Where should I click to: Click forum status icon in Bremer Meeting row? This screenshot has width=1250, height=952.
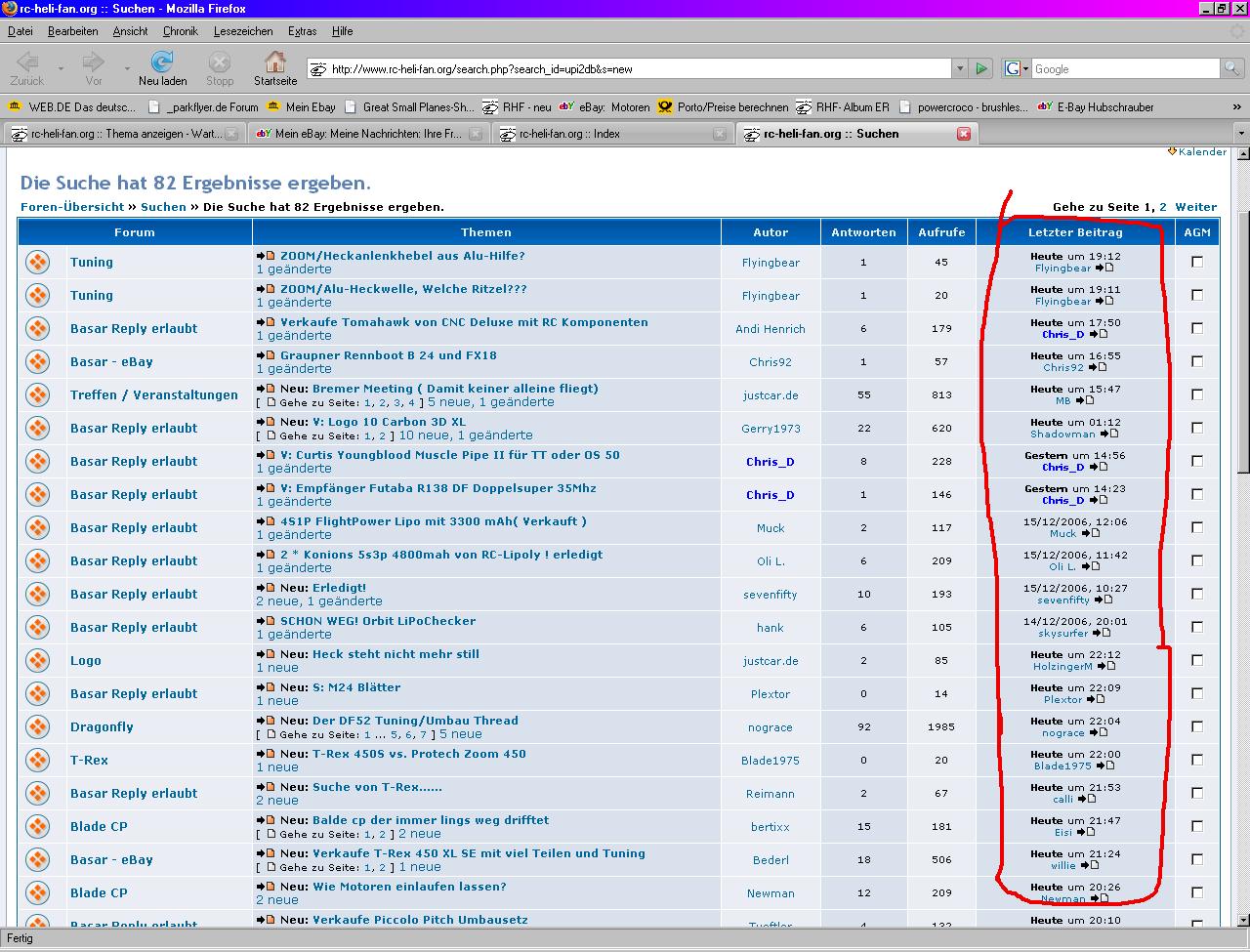[37, 395]
